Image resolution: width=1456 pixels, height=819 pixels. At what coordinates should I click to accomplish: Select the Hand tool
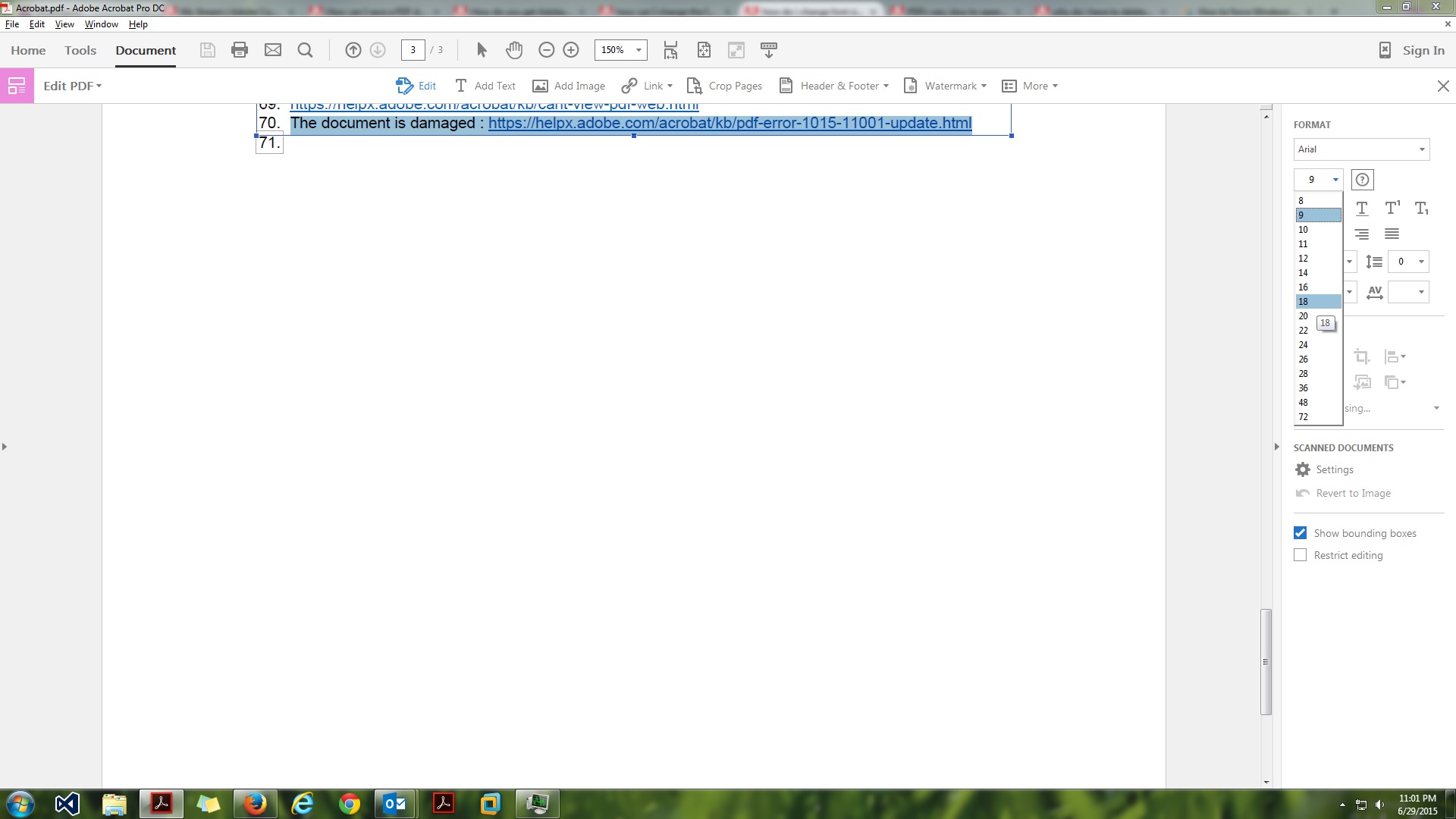pos(514,50)
